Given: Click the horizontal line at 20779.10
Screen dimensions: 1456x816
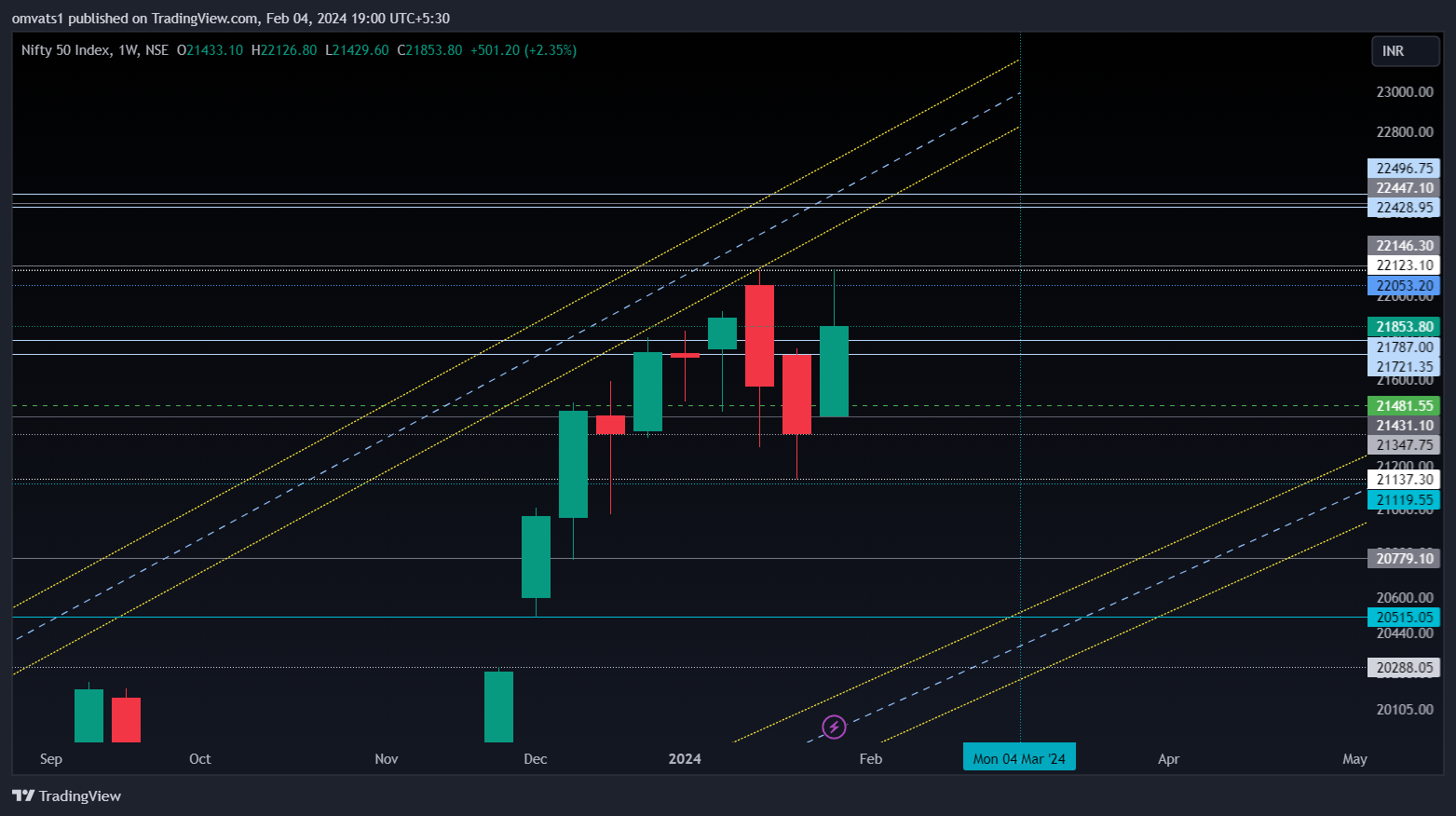Looking at the screenshot, I should pyautogui.click(x=688, y=559).
